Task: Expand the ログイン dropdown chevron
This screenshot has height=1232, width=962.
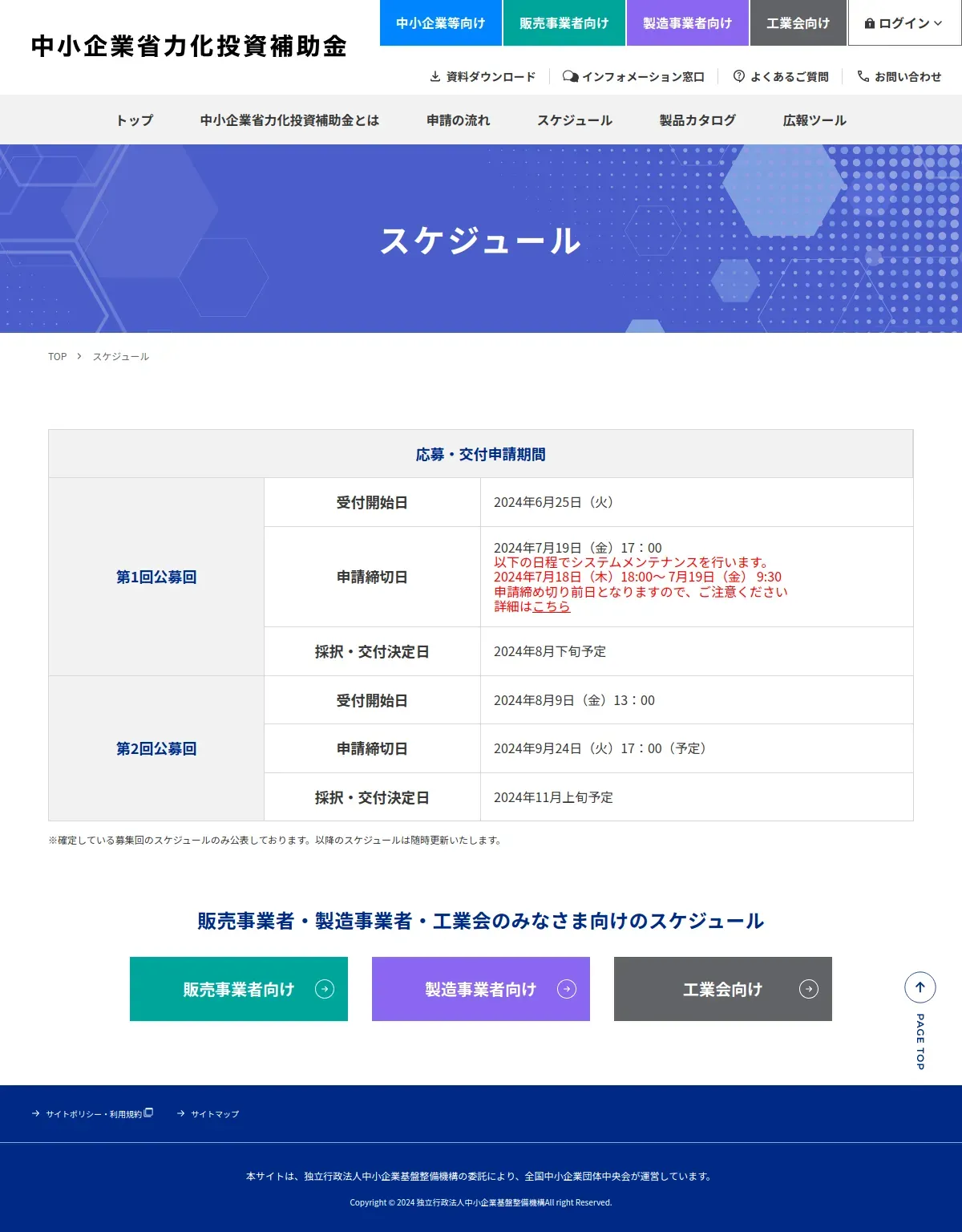Action: click(938, 23)
